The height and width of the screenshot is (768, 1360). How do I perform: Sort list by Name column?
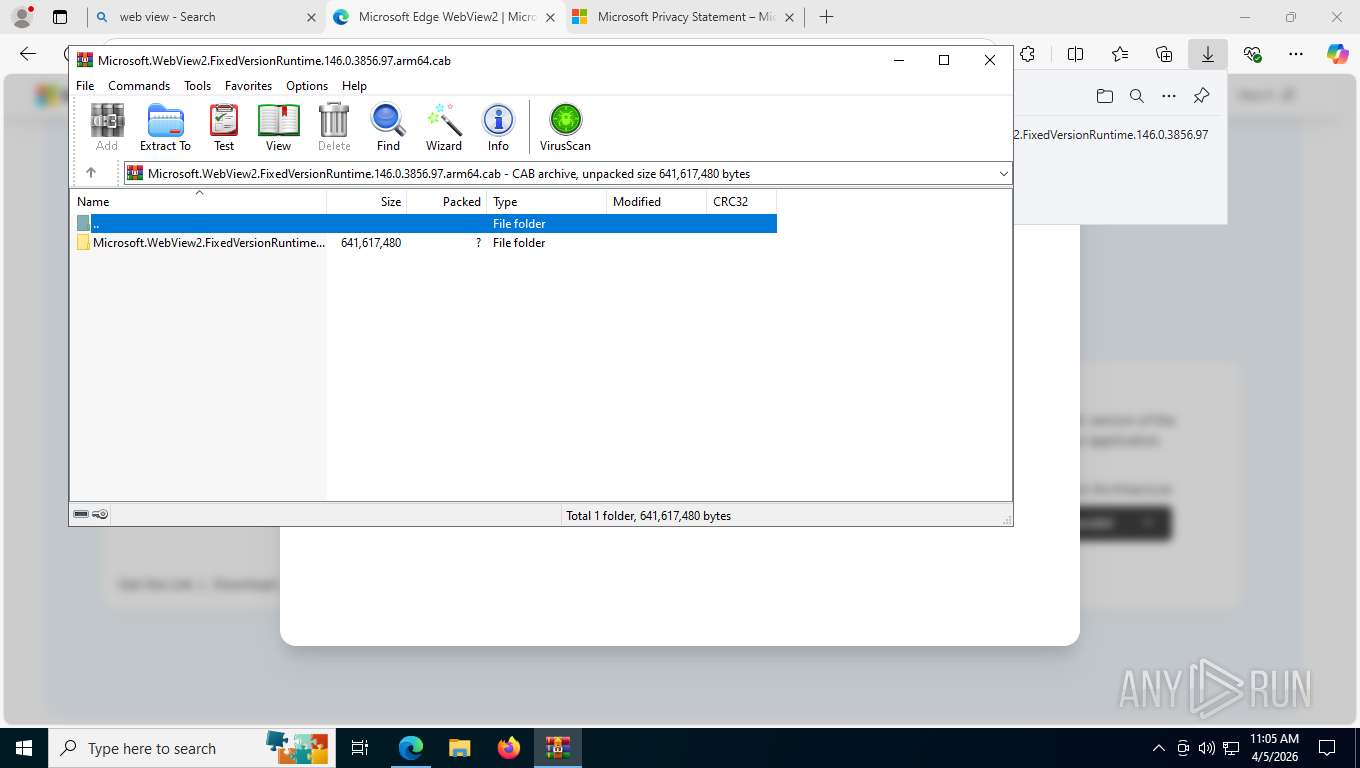tap(198, 201)
